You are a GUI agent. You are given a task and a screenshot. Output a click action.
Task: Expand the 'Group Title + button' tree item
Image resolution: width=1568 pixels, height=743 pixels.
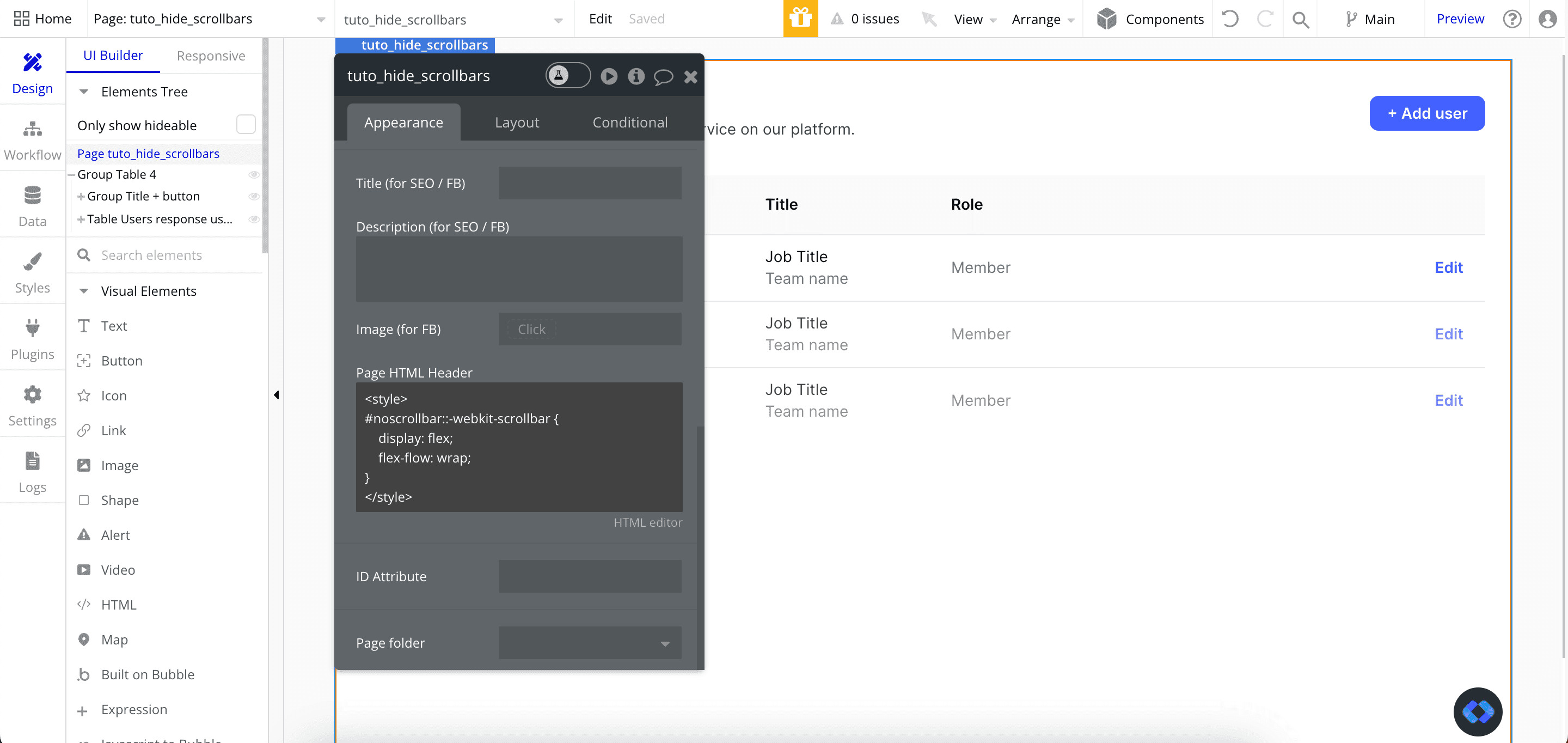[x=81, y=197]
